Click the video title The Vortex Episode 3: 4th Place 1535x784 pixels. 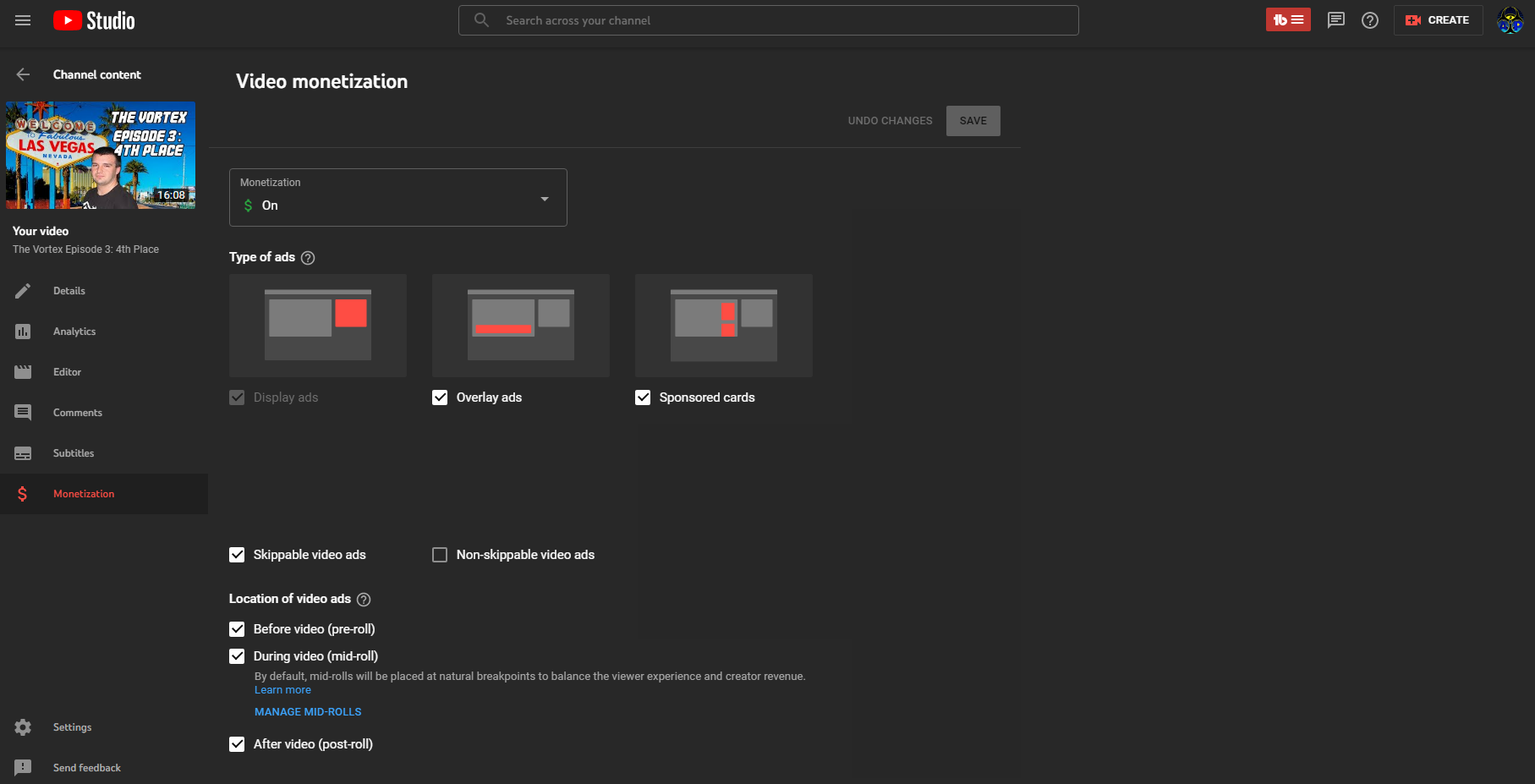pyautogui.click(x=85, y=249)
